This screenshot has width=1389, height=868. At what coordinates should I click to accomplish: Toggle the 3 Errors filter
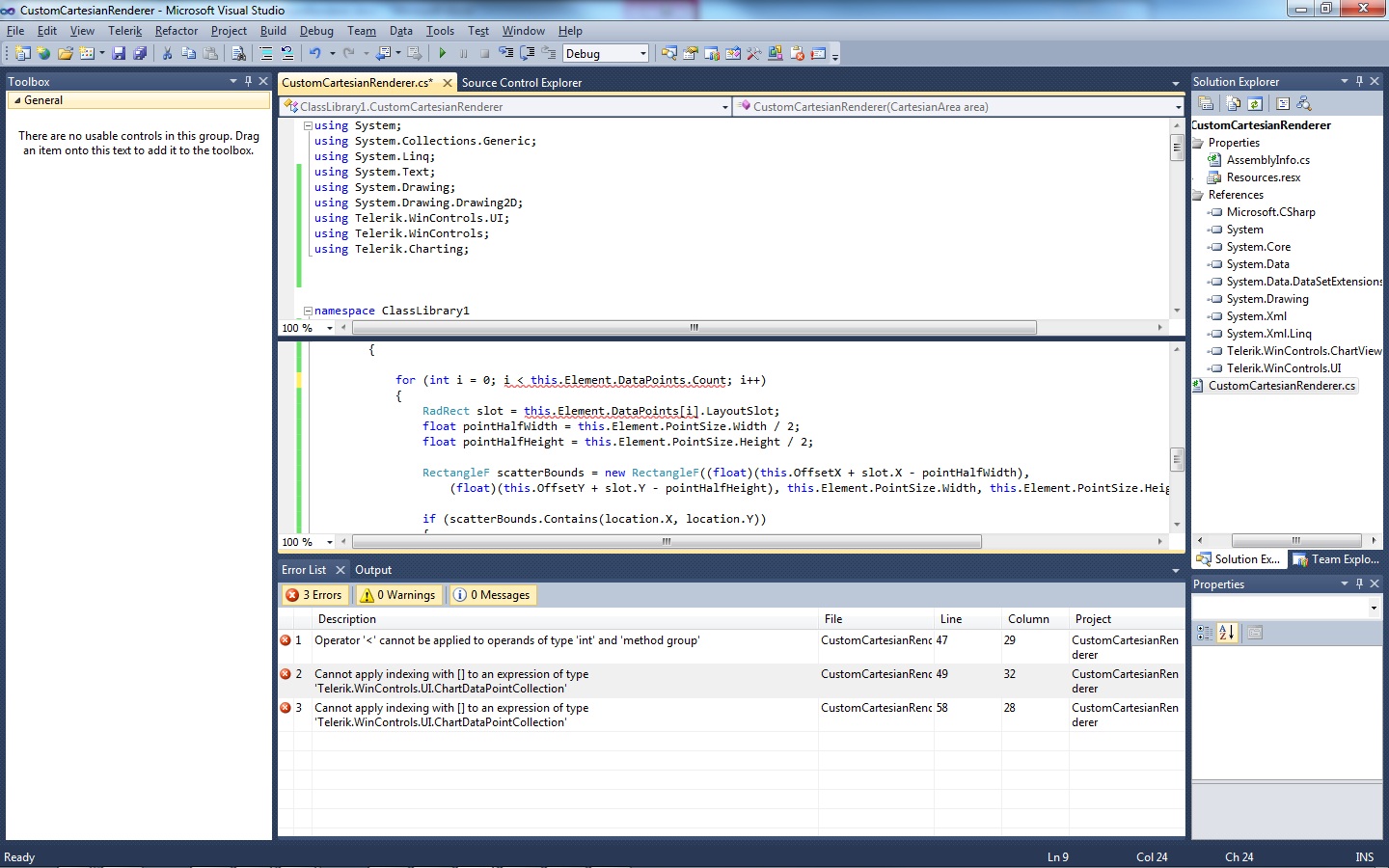(x=314, y=595)
